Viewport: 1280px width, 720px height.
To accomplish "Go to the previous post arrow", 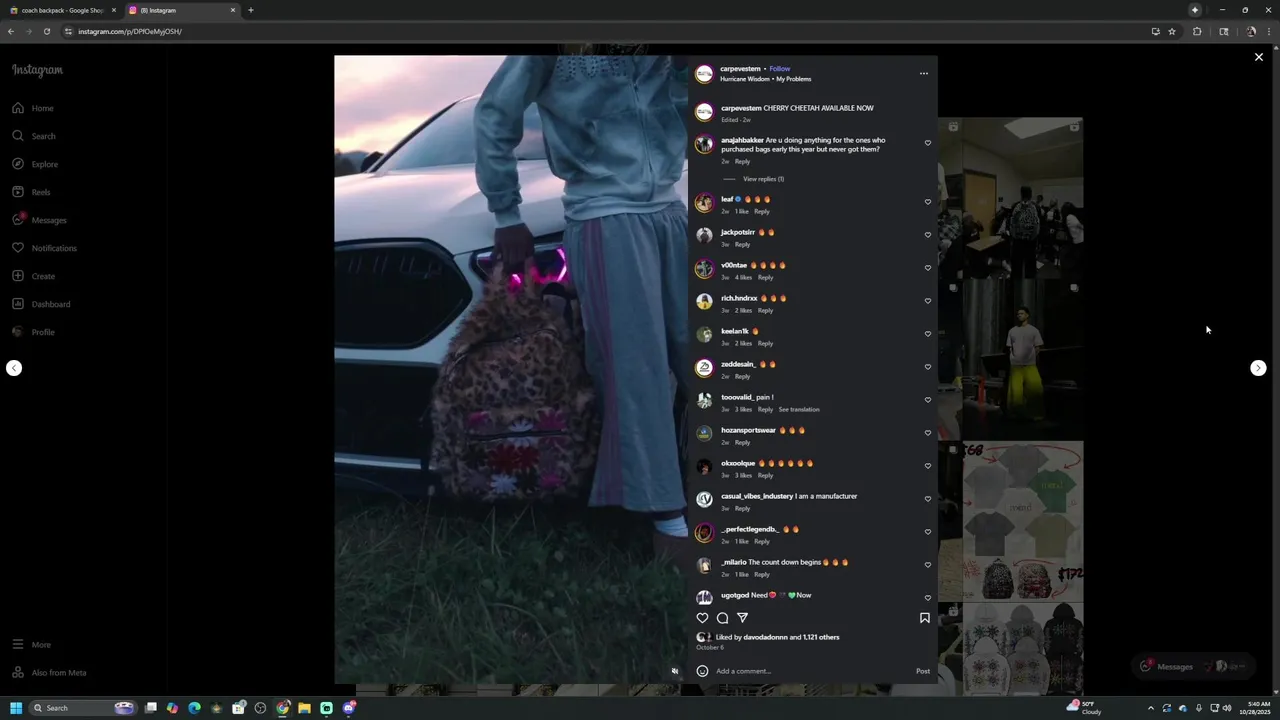I will (14, 368).
